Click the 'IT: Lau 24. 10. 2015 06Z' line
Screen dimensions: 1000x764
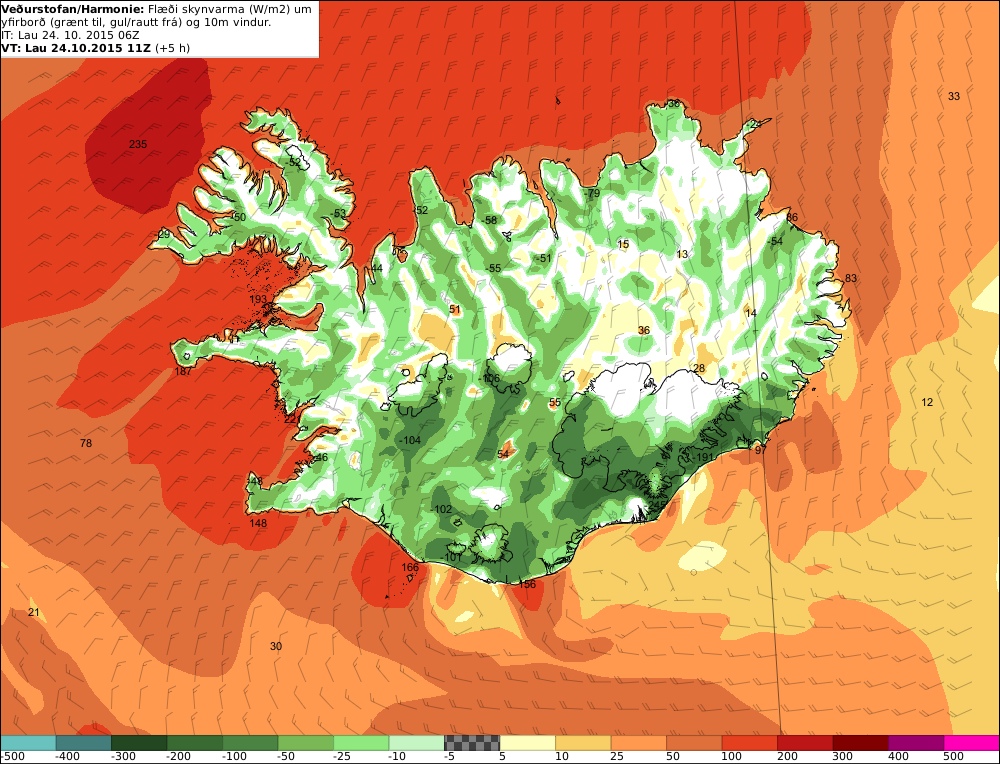[x=70, y=35]
